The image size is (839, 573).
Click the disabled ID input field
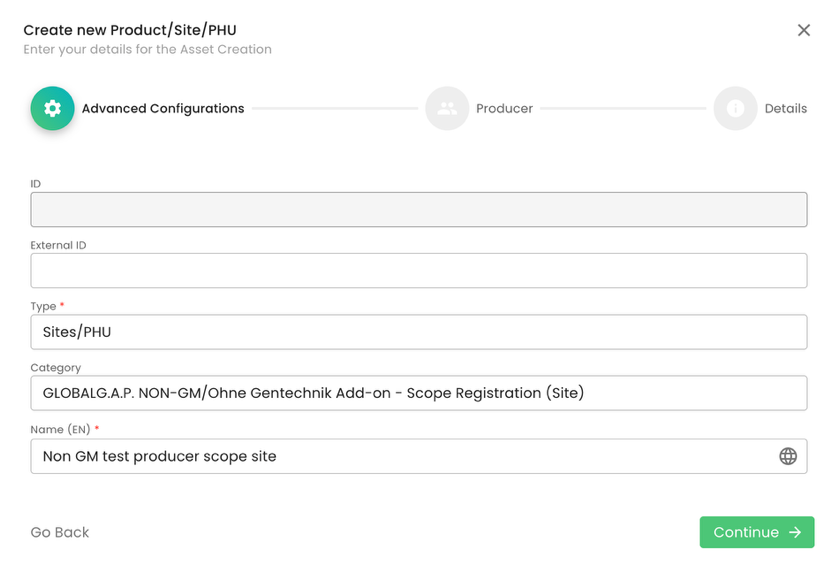[418, 210]
